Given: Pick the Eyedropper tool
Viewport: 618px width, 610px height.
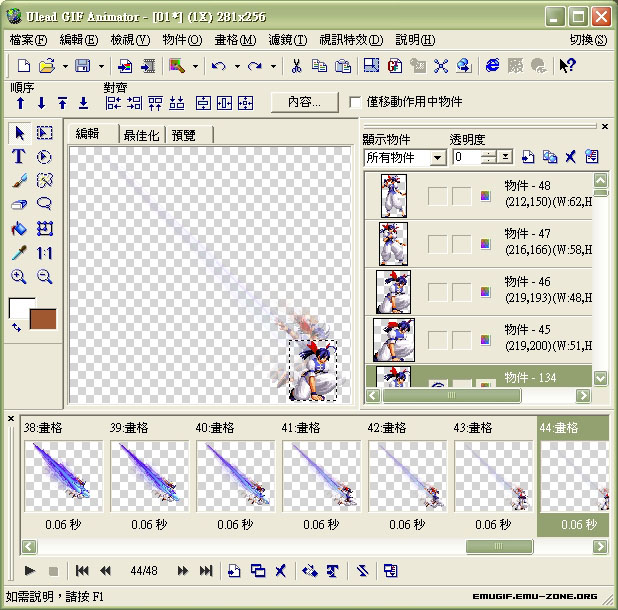Looking at the screenshot, I should click(x=19, y=253).
